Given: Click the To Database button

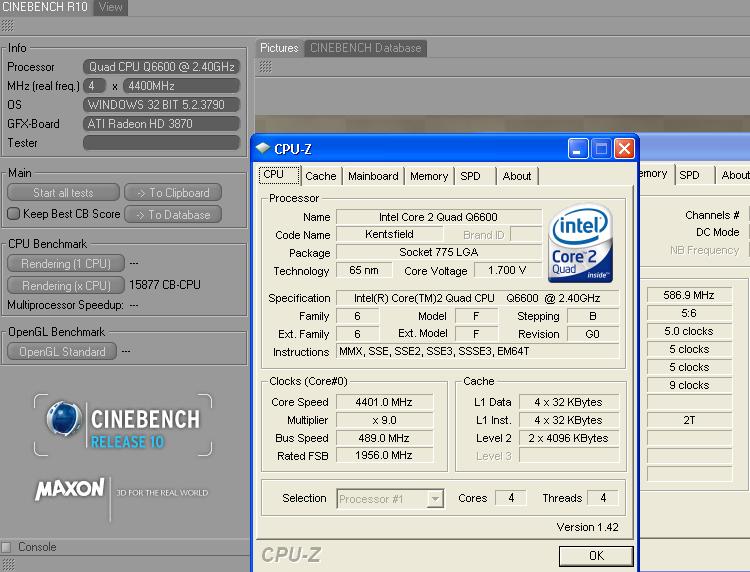Looking at the screenshot, I should click(173, 215).
